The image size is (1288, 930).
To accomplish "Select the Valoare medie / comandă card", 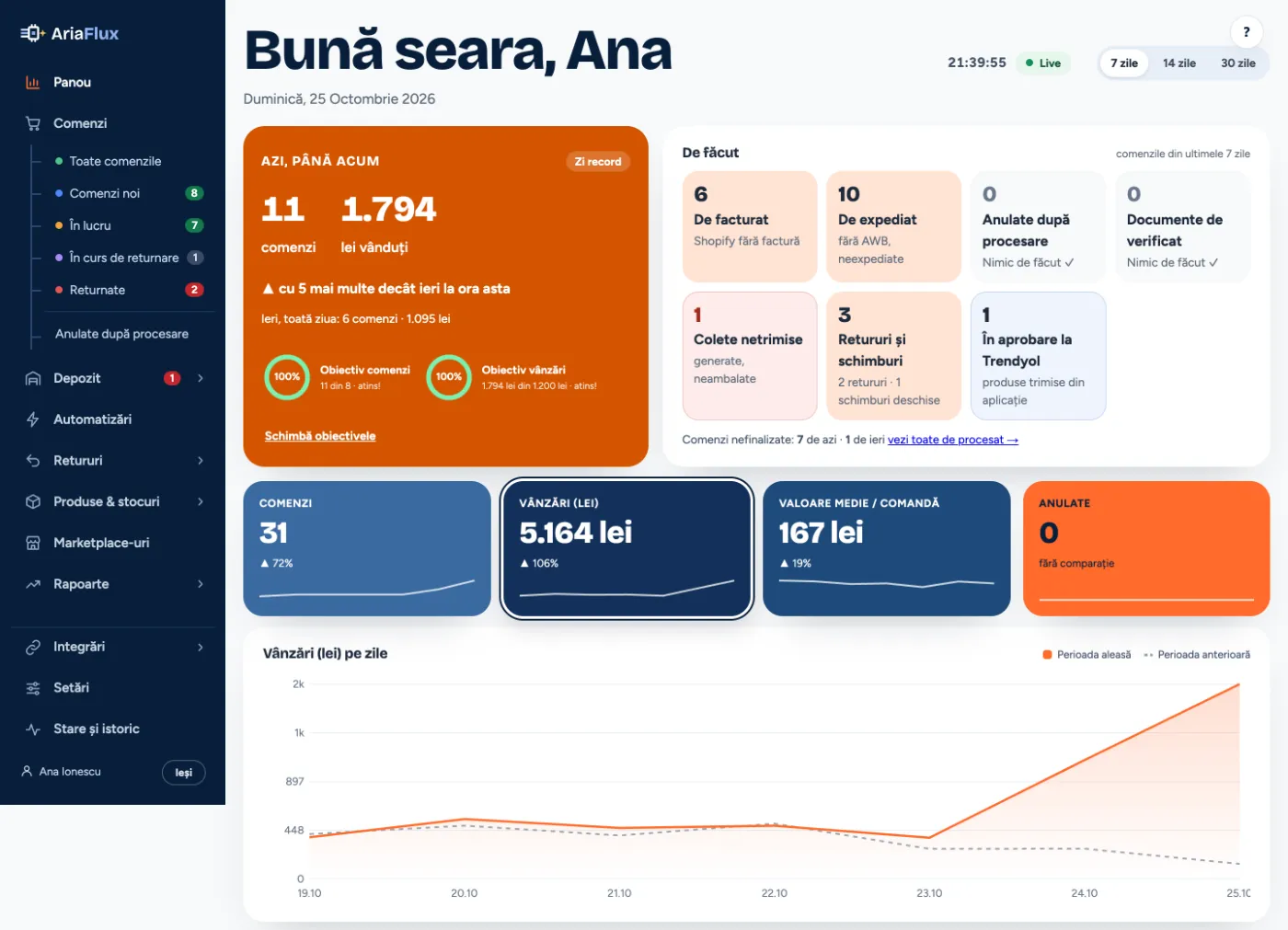I will point(887,548).
